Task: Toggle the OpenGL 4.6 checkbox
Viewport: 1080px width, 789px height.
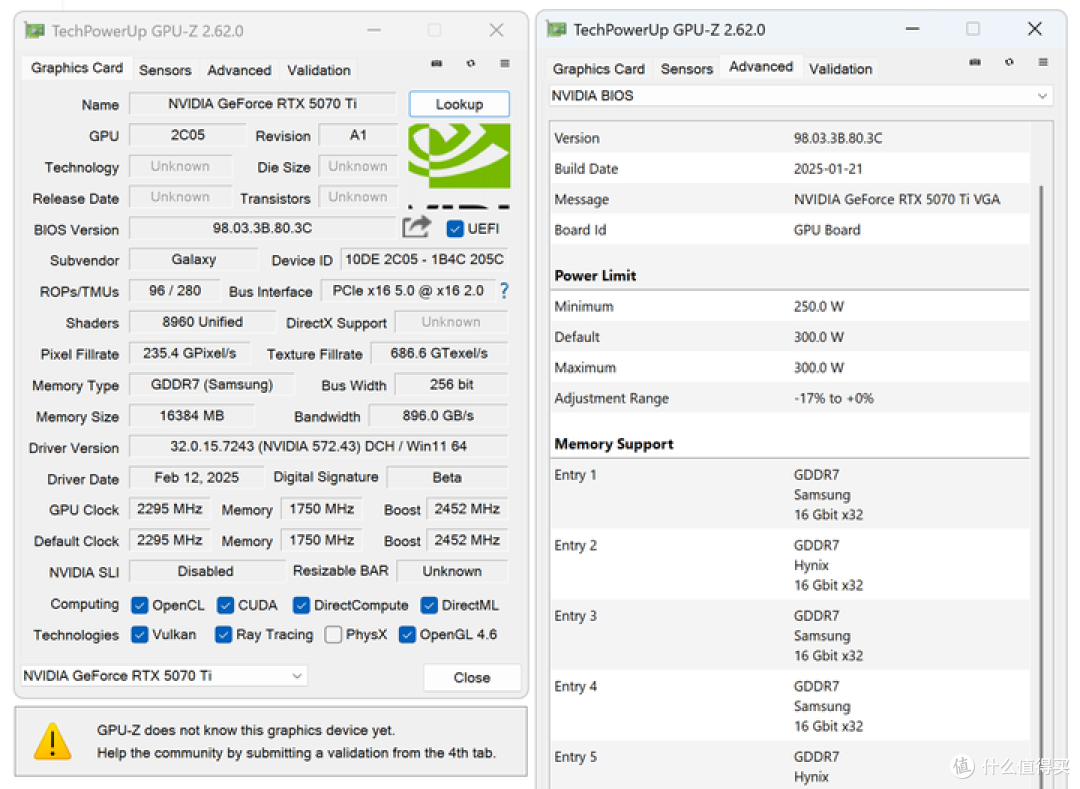Action: (x=407, y=634)
